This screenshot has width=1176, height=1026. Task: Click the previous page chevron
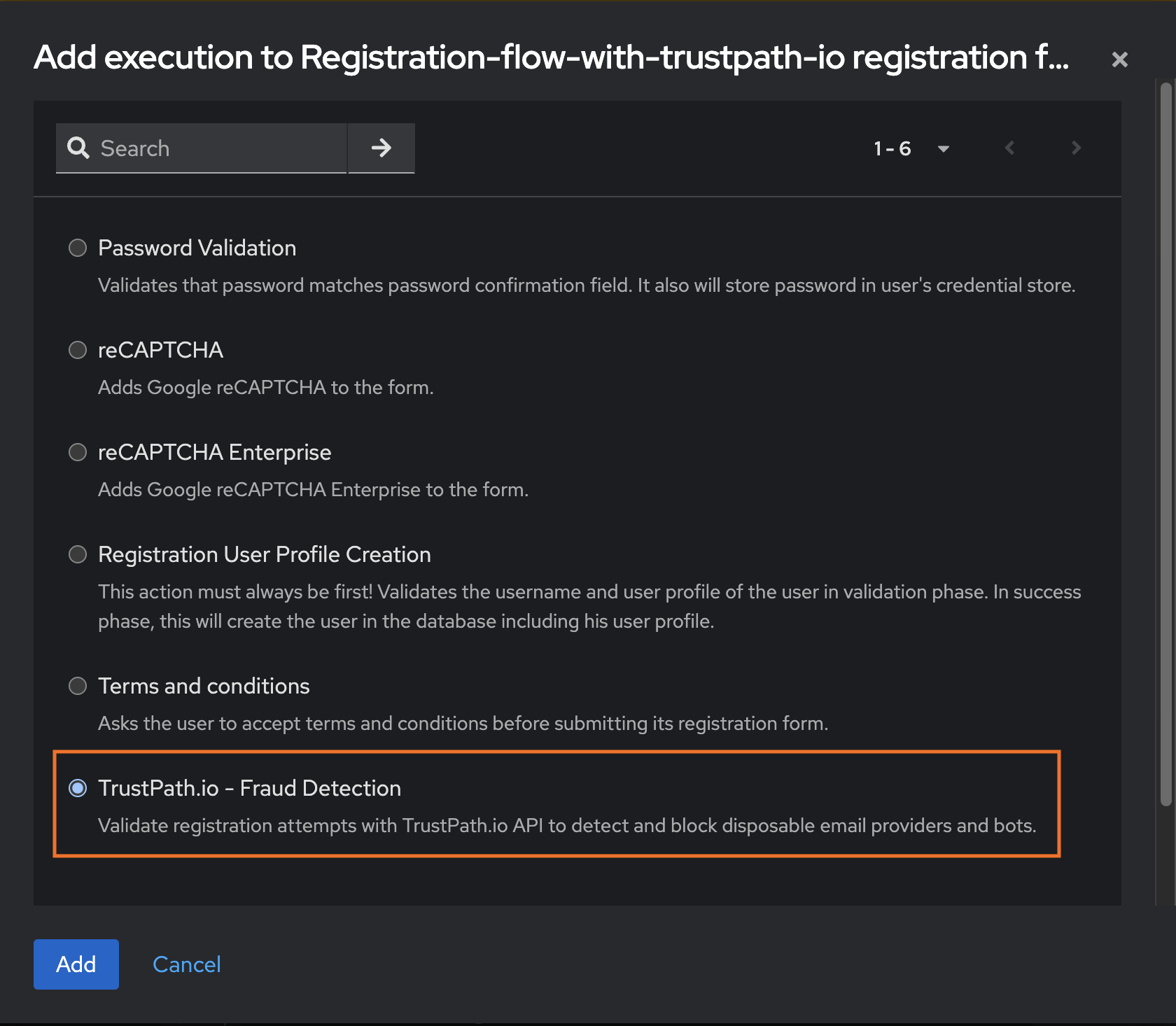coord(1010,148)
